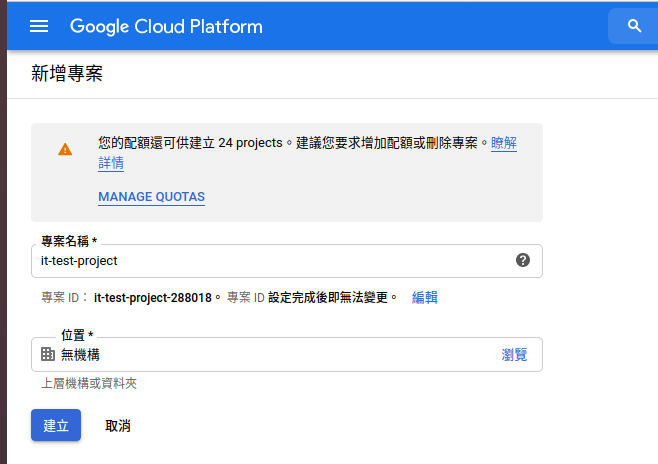This screenshot has height=464, width=658.
Task: Click the orange warning triangle icon
Action: tap(65, 149)
